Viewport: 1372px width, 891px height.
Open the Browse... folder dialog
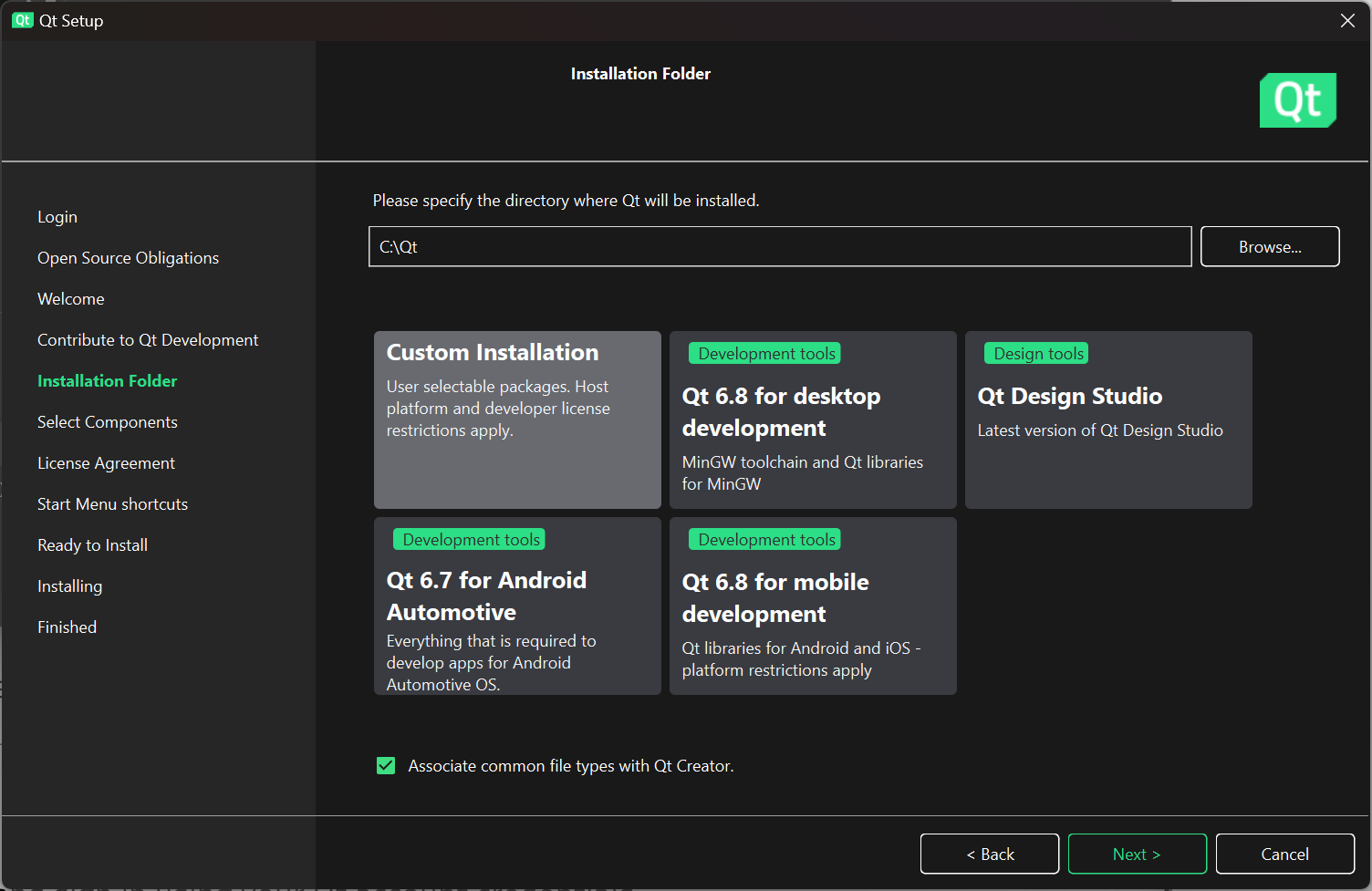(x=1270, y=246)
